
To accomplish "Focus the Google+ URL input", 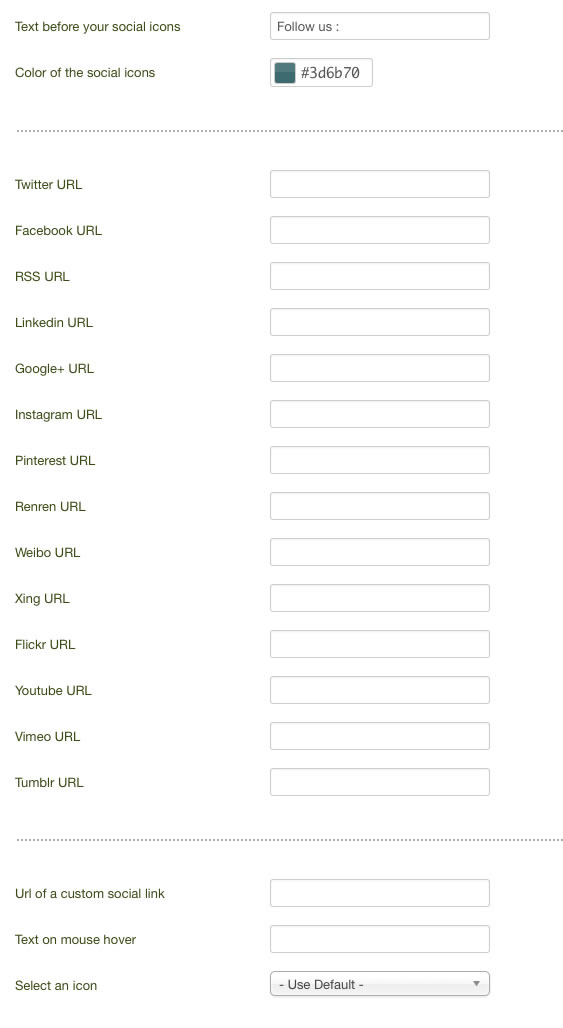I will (x=379, y=368).
